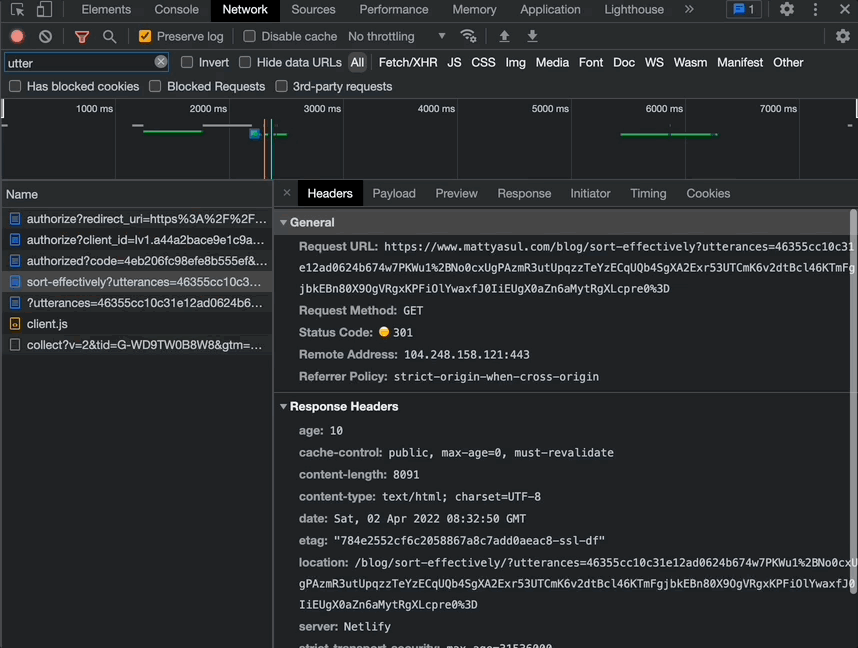
Task: Filter requests by Fetch/XHR type
Action: point(408,62)
